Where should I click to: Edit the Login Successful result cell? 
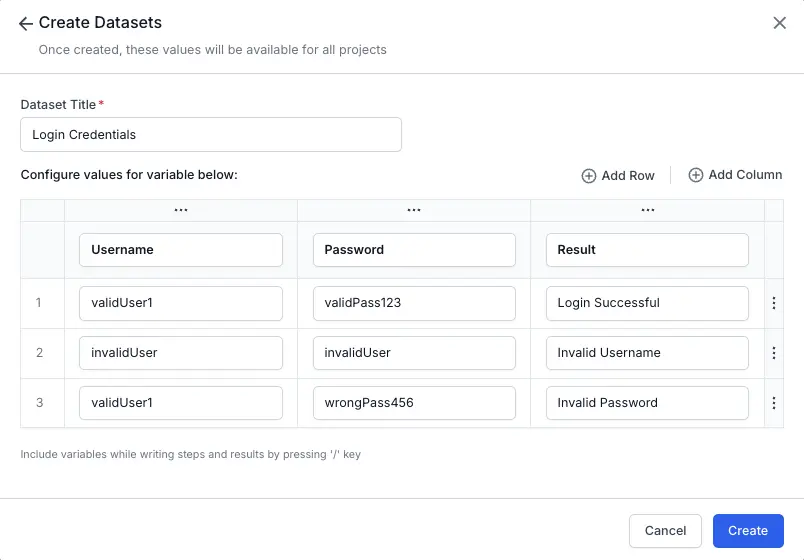click(x=647, y=303)
